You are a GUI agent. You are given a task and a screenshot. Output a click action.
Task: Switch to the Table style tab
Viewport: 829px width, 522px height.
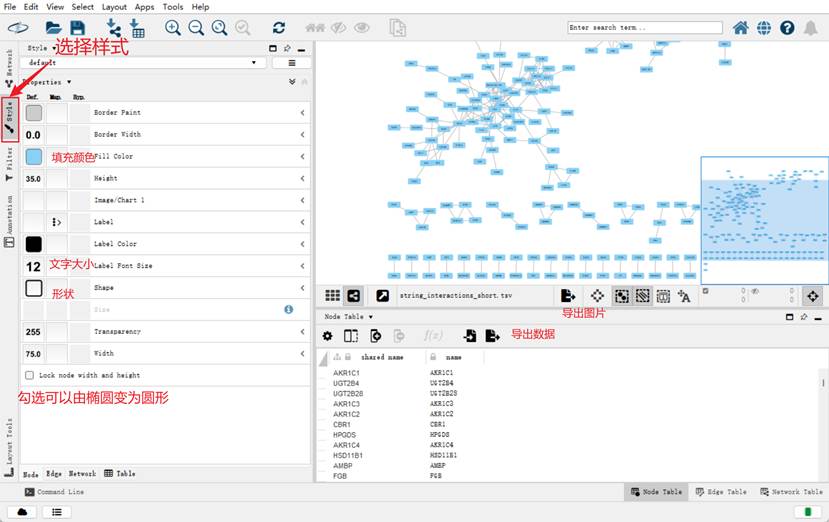[120, 473]
